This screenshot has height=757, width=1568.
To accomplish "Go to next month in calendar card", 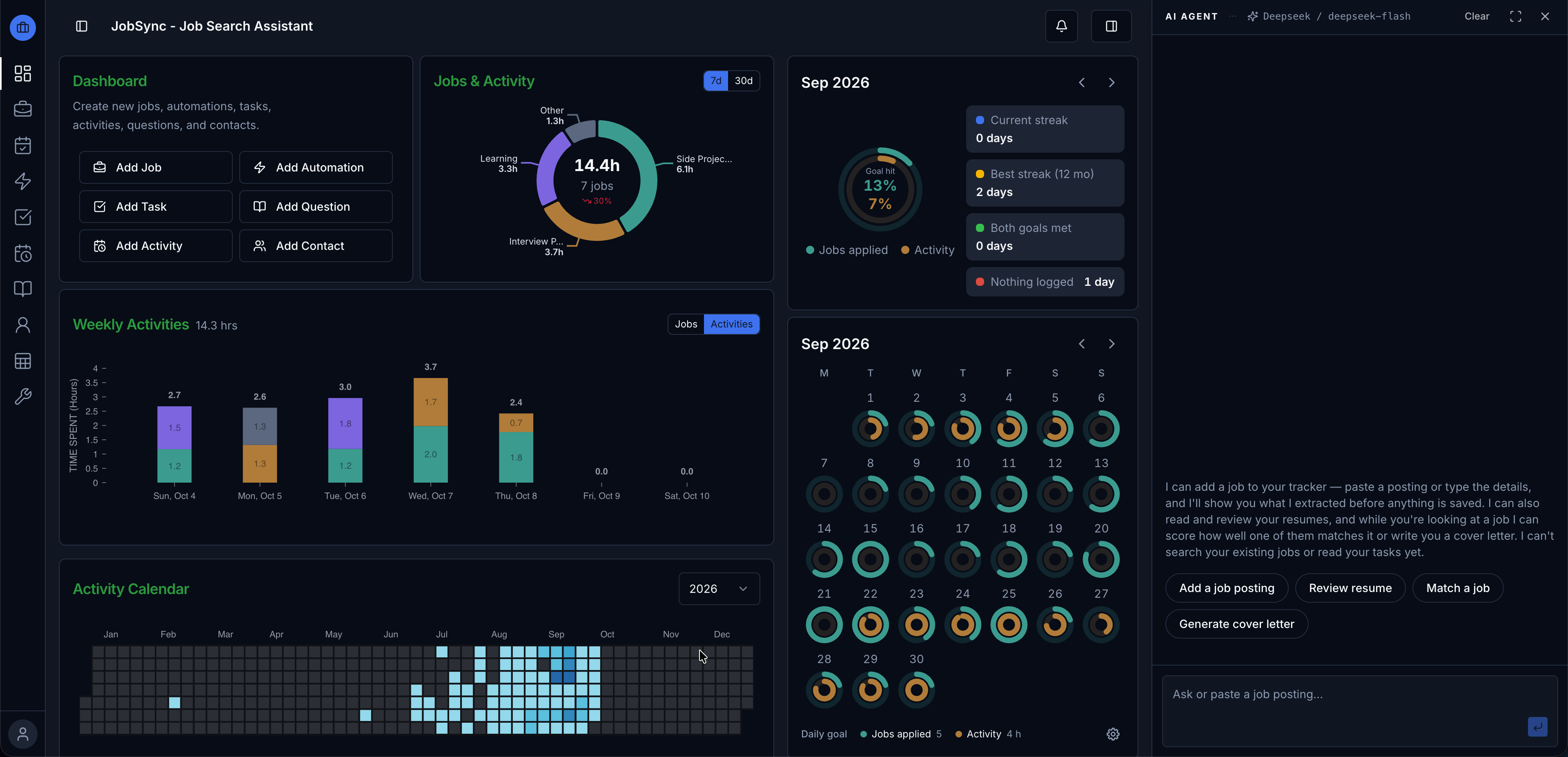I will tap(1111, 344).
